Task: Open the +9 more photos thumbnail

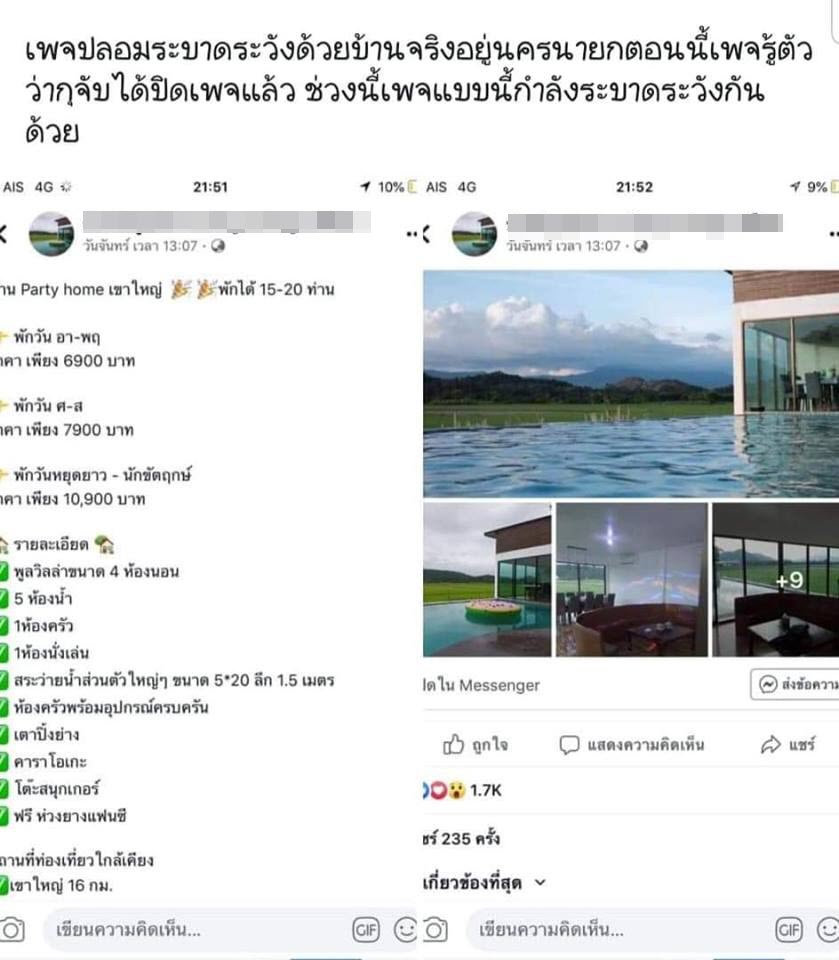Action: pos(775,580)
